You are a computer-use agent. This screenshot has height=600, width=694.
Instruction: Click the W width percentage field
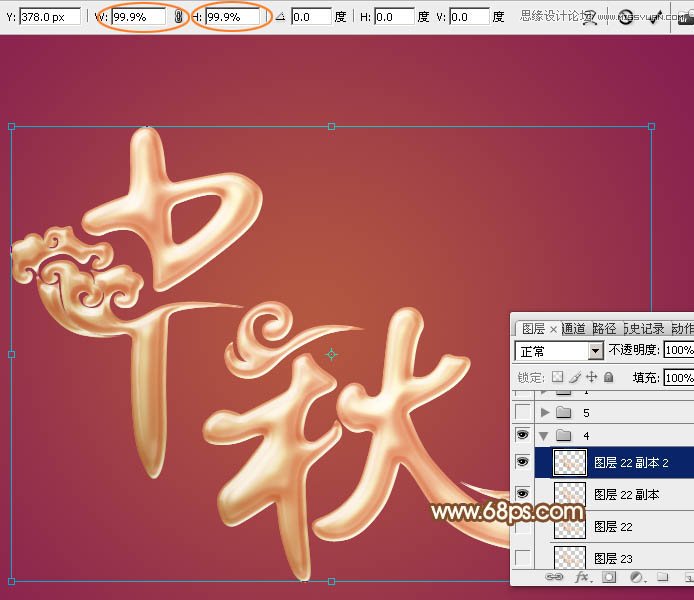(x=138, y=17)
